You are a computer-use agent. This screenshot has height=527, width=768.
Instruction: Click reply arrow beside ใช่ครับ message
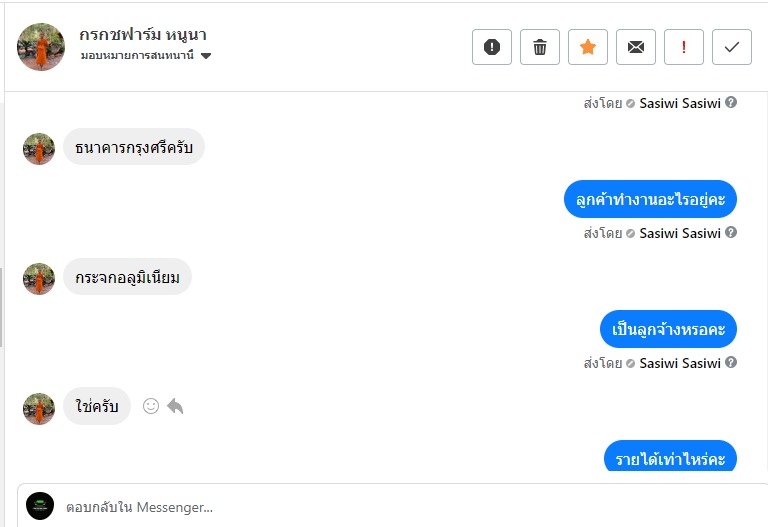coord(175,406)
